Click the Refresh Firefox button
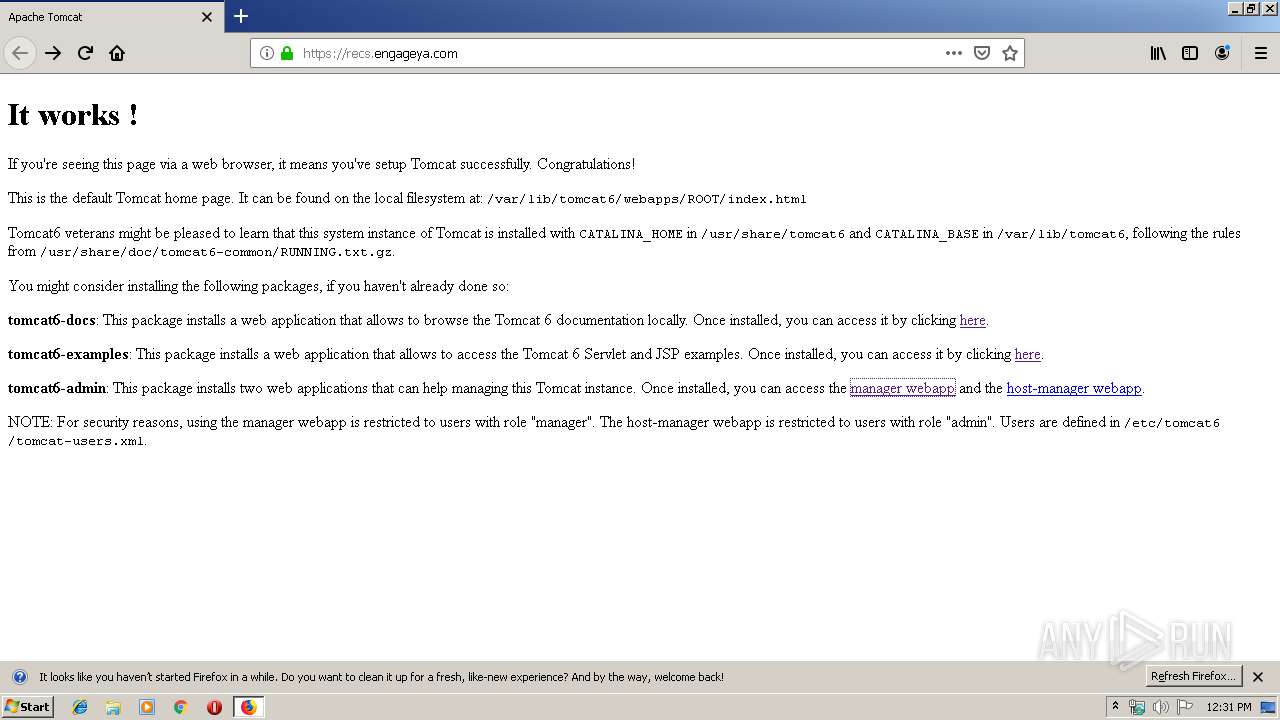Screen dimensions: 1280x720 click(1194, 677)
